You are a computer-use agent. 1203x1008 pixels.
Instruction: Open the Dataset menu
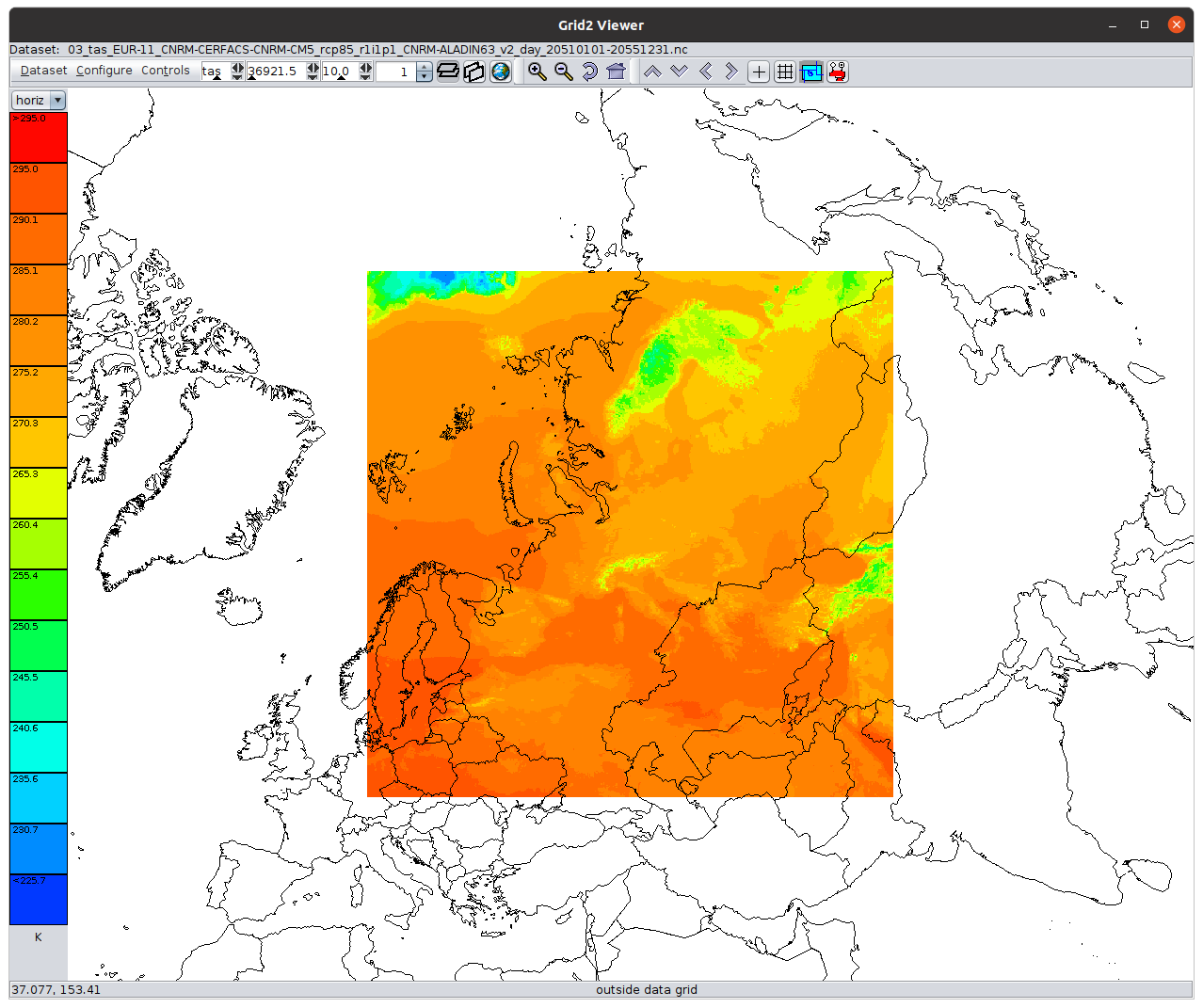tap(43, 71)
